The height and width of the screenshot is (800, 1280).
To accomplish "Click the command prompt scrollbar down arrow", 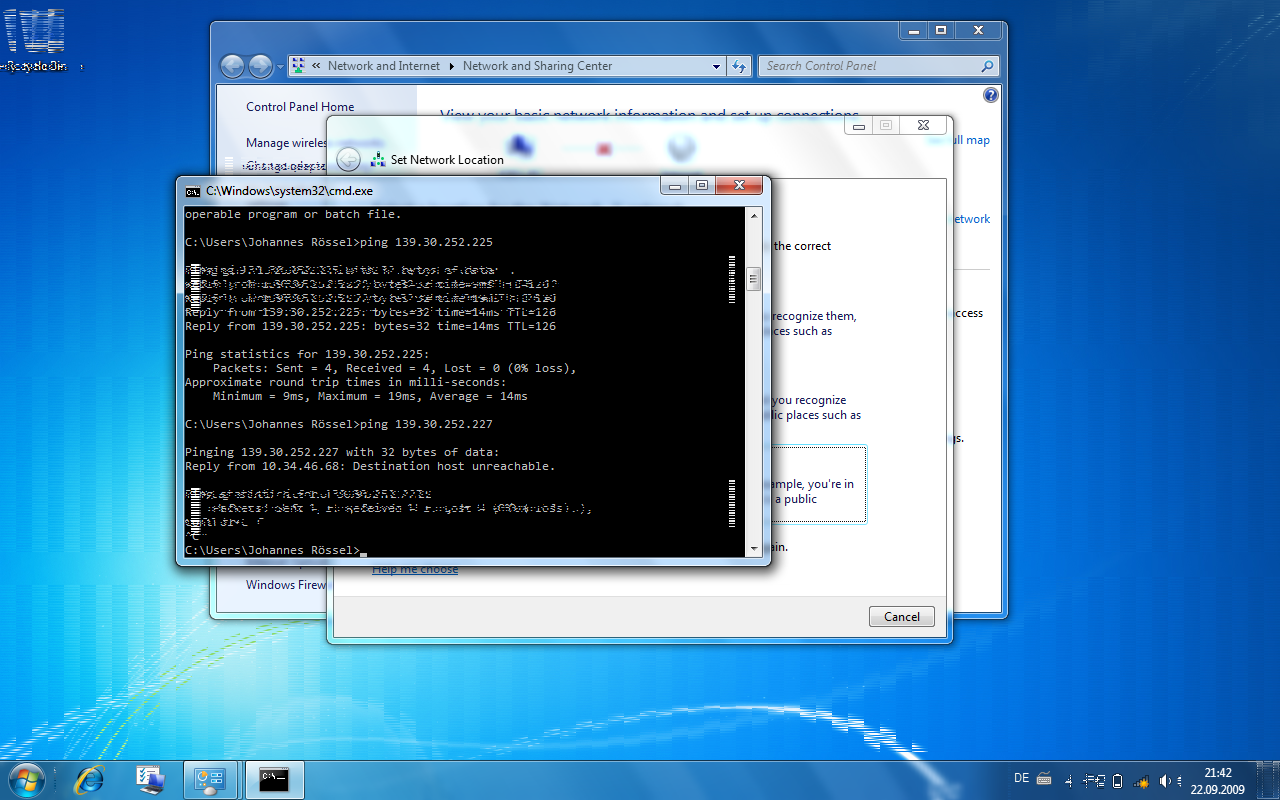I will point(754,548).
